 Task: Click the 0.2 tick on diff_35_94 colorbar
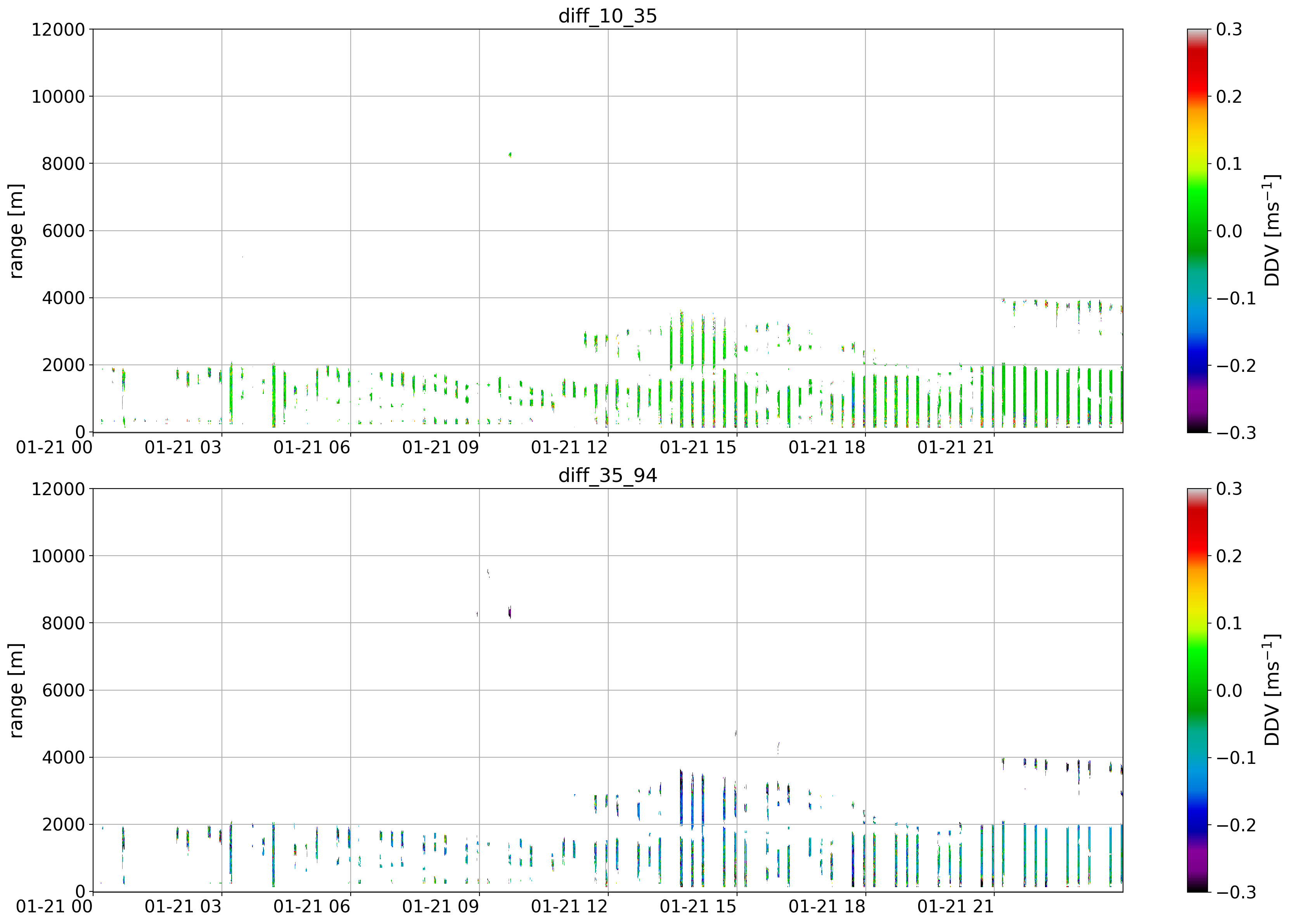click(1230, 556)
